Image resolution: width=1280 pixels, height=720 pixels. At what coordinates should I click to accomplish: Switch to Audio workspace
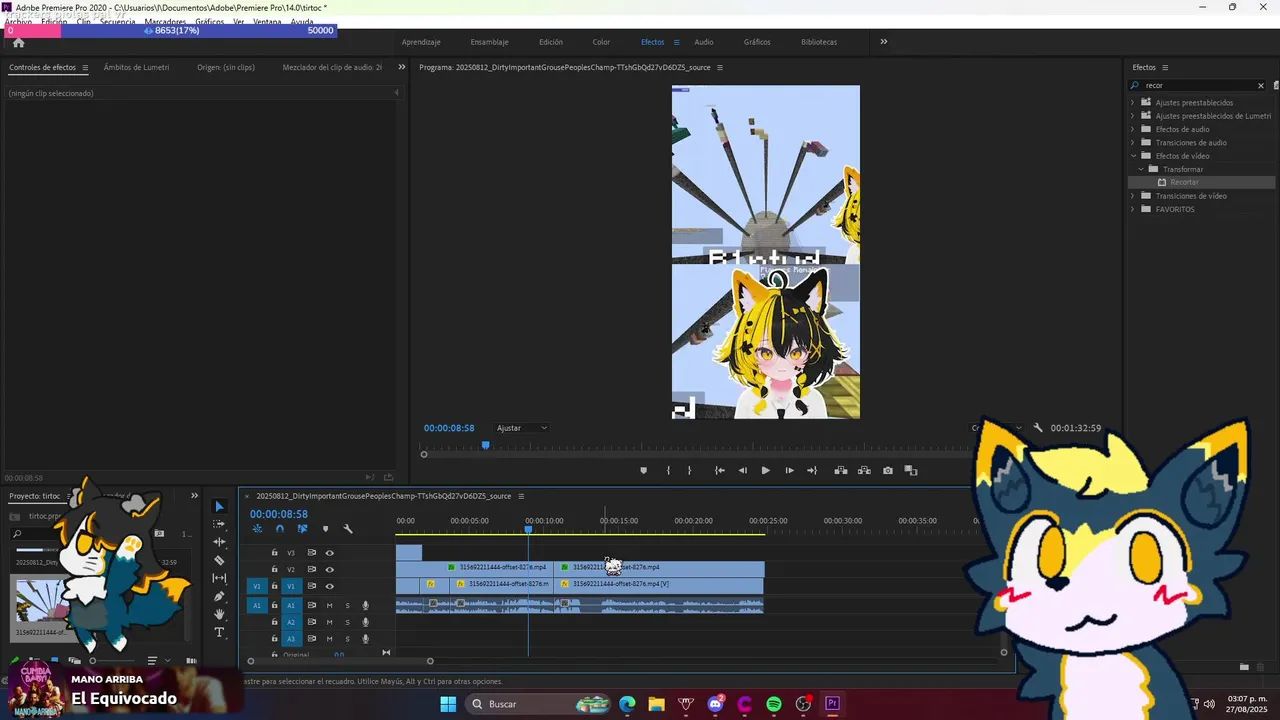tap(704, 42)
